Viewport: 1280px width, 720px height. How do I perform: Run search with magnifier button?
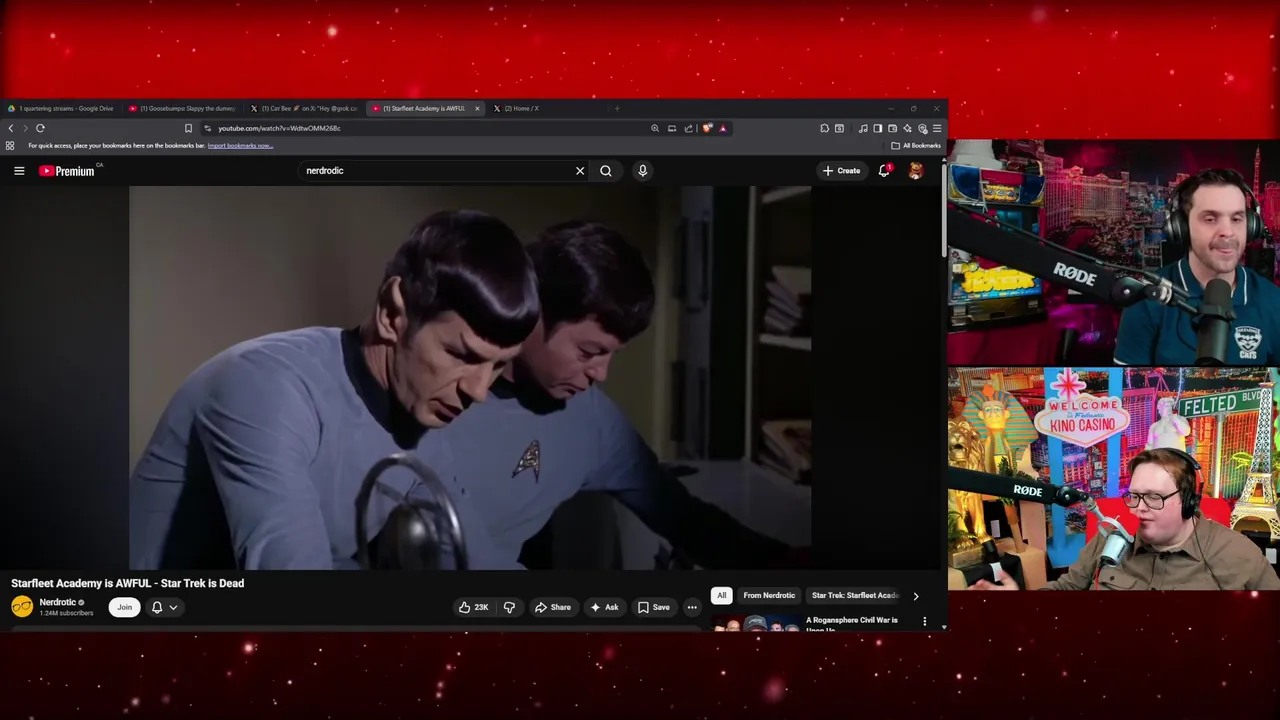[x=606, y=171]
